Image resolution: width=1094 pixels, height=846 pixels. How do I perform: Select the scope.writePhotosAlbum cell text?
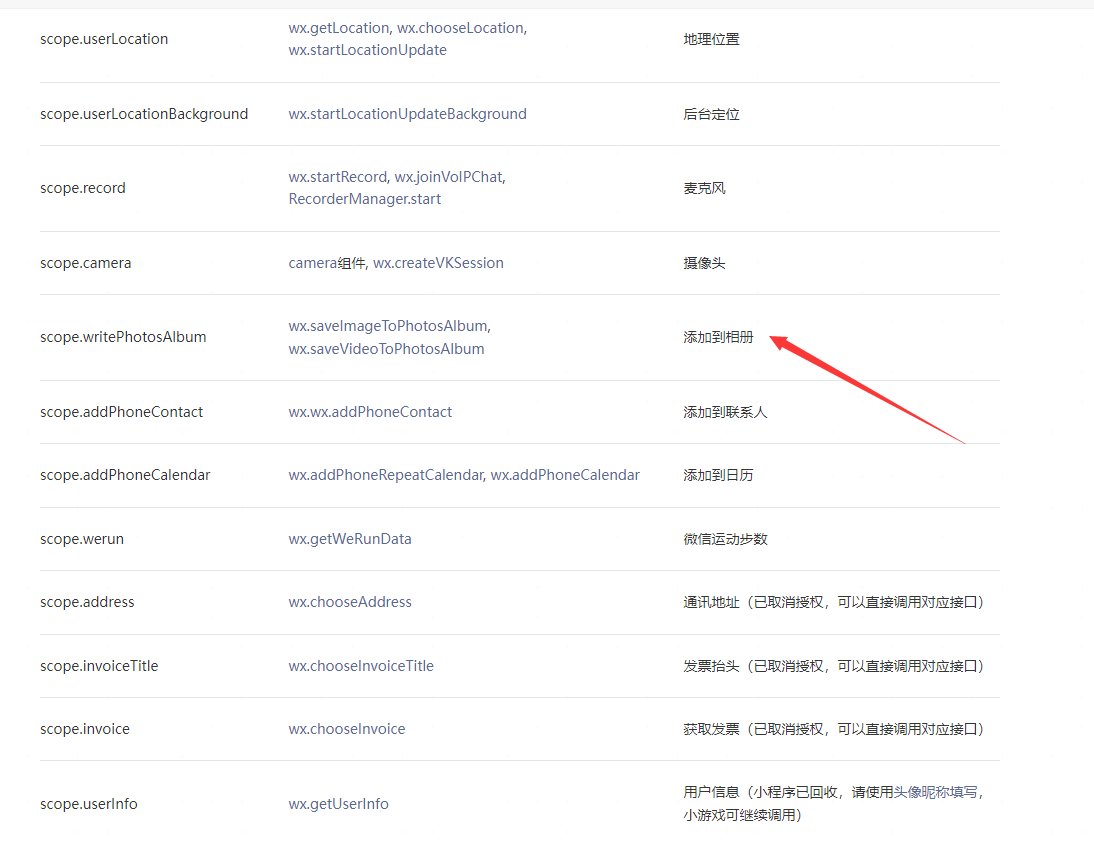coord(123,337)
